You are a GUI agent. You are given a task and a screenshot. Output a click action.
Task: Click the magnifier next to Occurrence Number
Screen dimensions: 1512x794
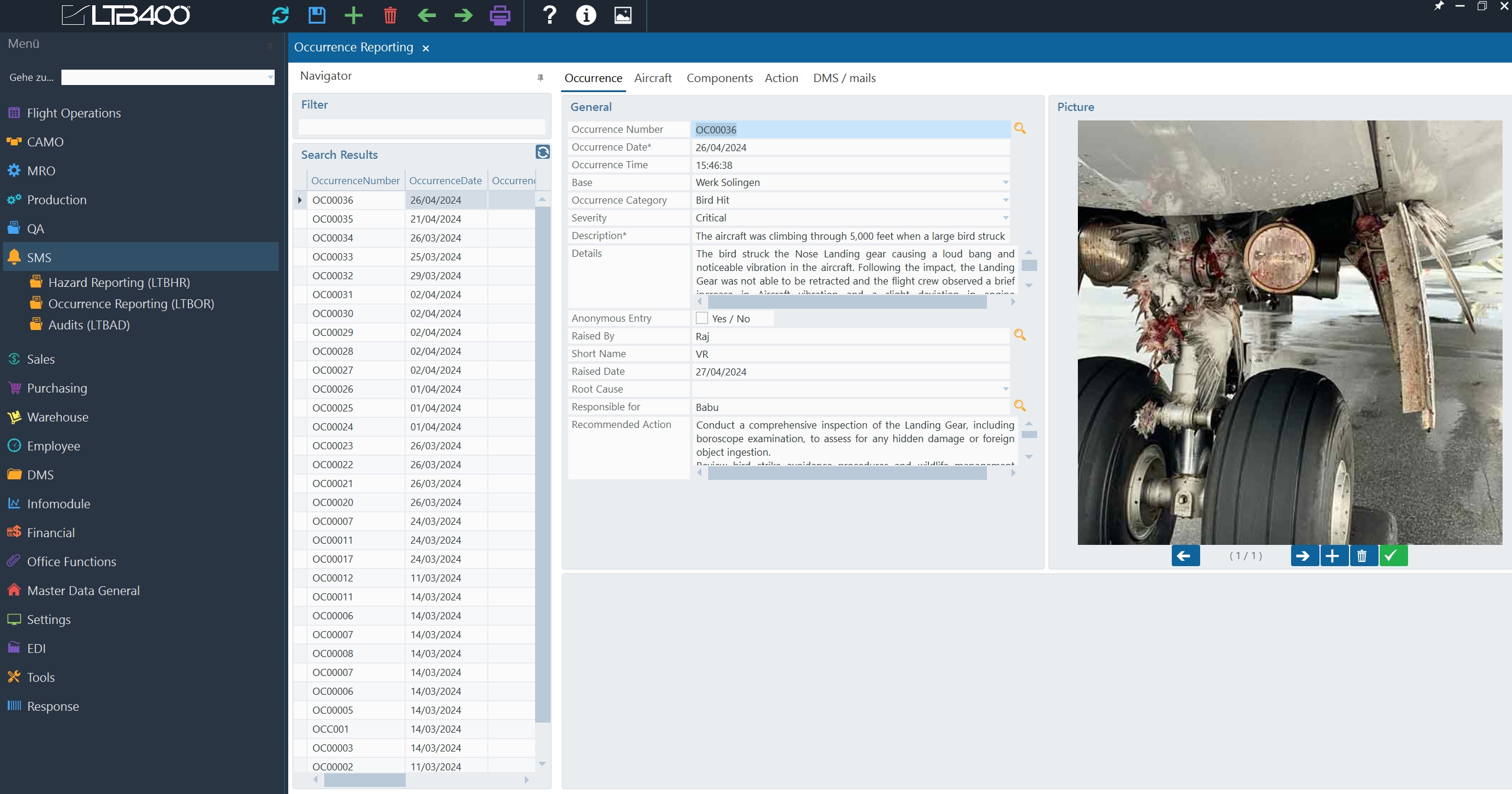click(x=1020, y=129)
